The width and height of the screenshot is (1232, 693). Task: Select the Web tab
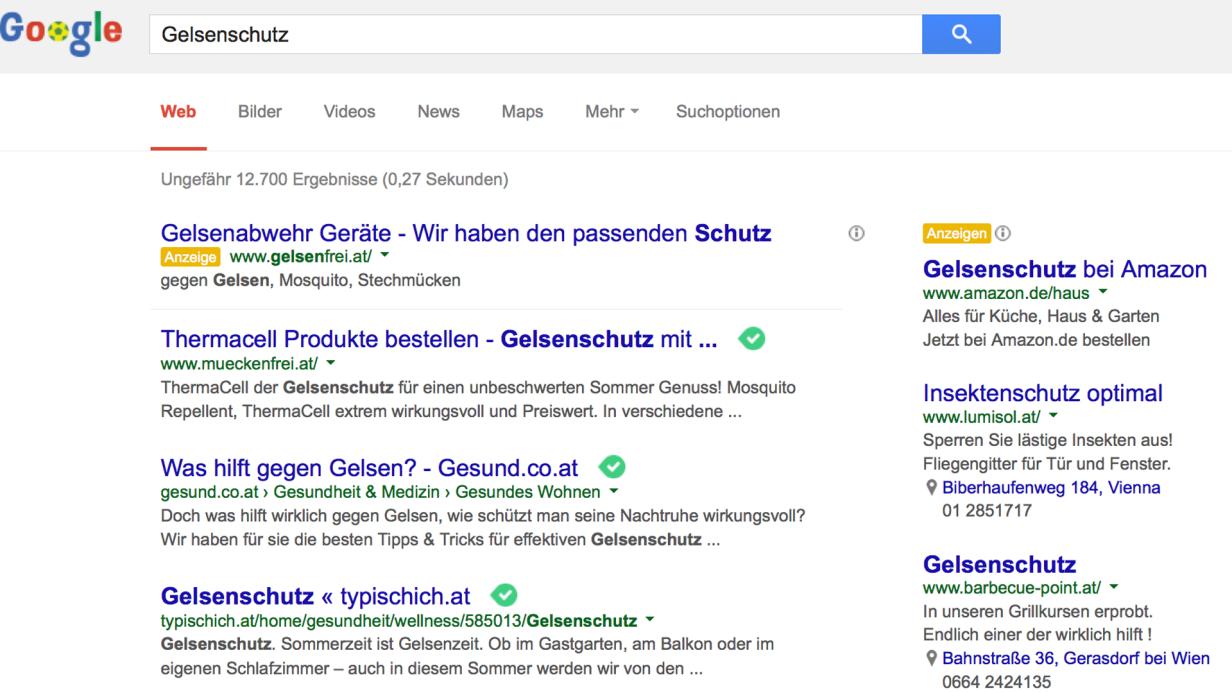click(178, 112)
